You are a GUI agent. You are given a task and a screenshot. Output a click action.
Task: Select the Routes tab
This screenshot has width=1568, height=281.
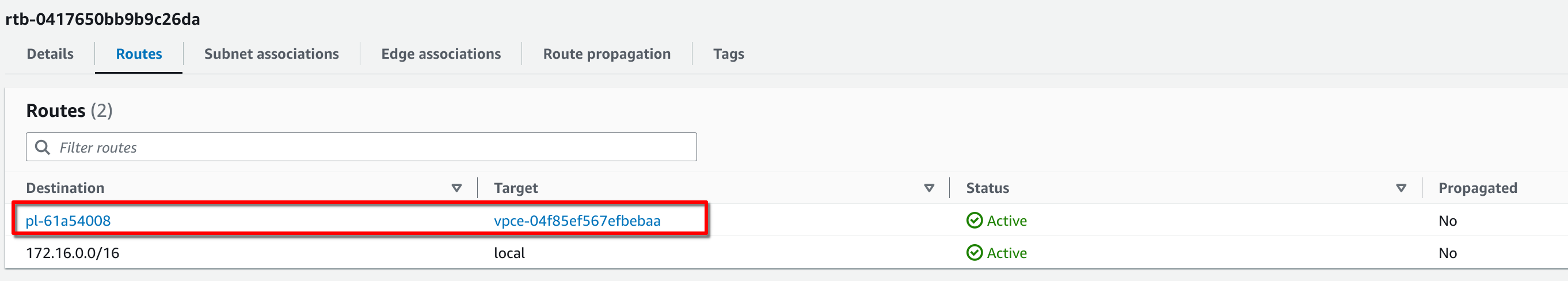pos(139,54)
